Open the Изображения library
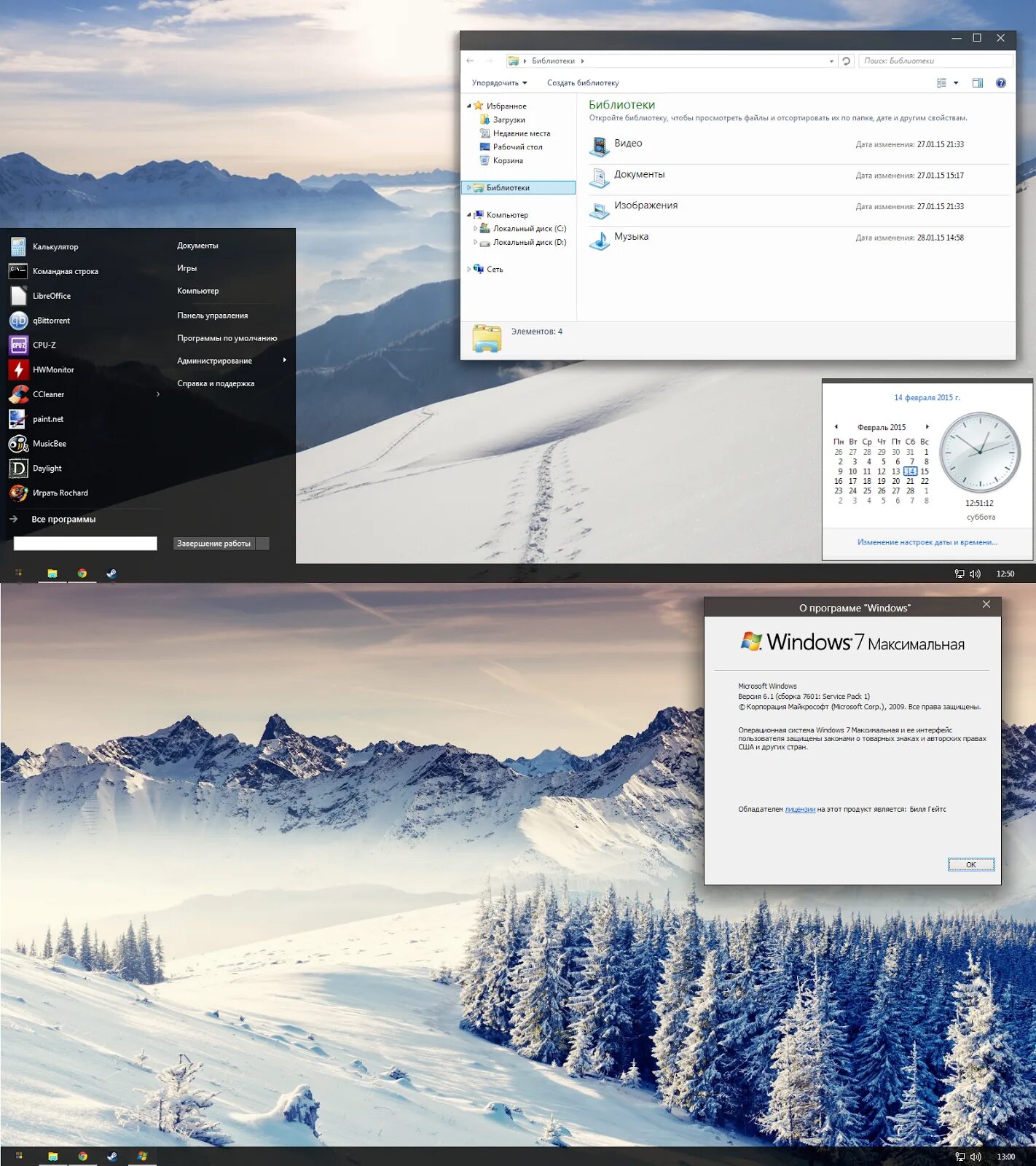 (x=799, y=210)
